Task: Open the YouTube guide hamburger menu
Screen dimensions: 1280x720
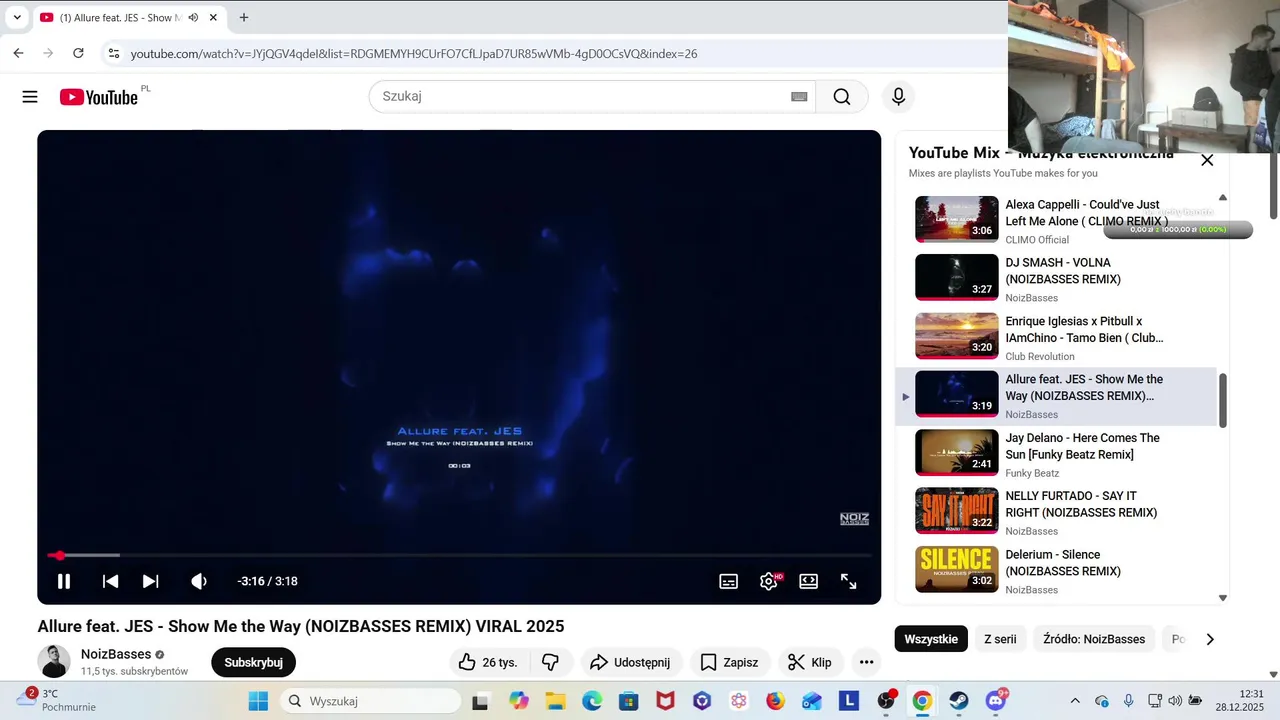Action: pyautogui.click(x=30, y=97)
